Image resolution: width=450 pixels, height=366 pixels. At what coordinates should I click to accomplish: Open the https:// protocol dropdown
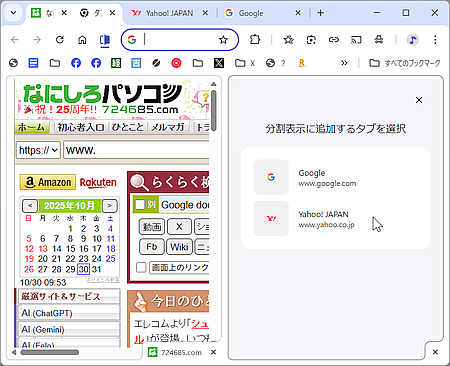[38, 150]
